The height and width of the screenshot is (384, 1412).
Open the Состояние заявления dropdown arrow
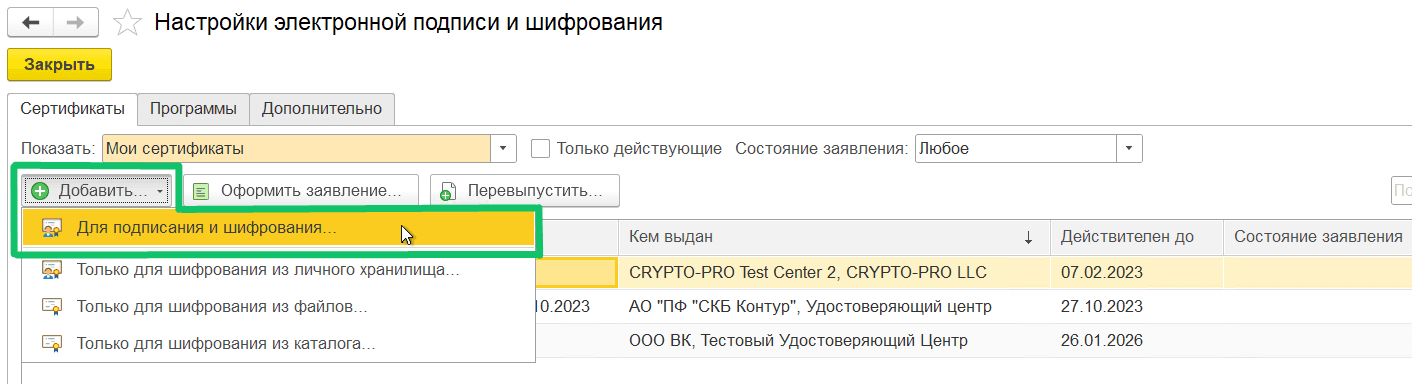1130,148
